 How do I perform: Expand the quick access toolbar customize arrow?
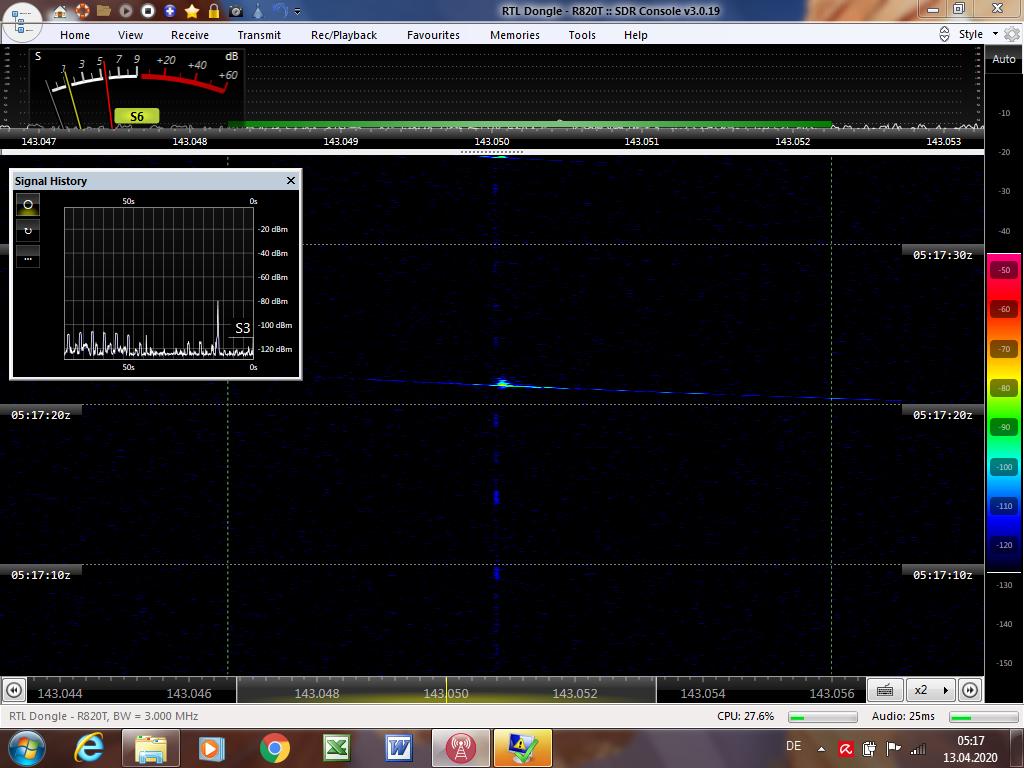point(298,12)
